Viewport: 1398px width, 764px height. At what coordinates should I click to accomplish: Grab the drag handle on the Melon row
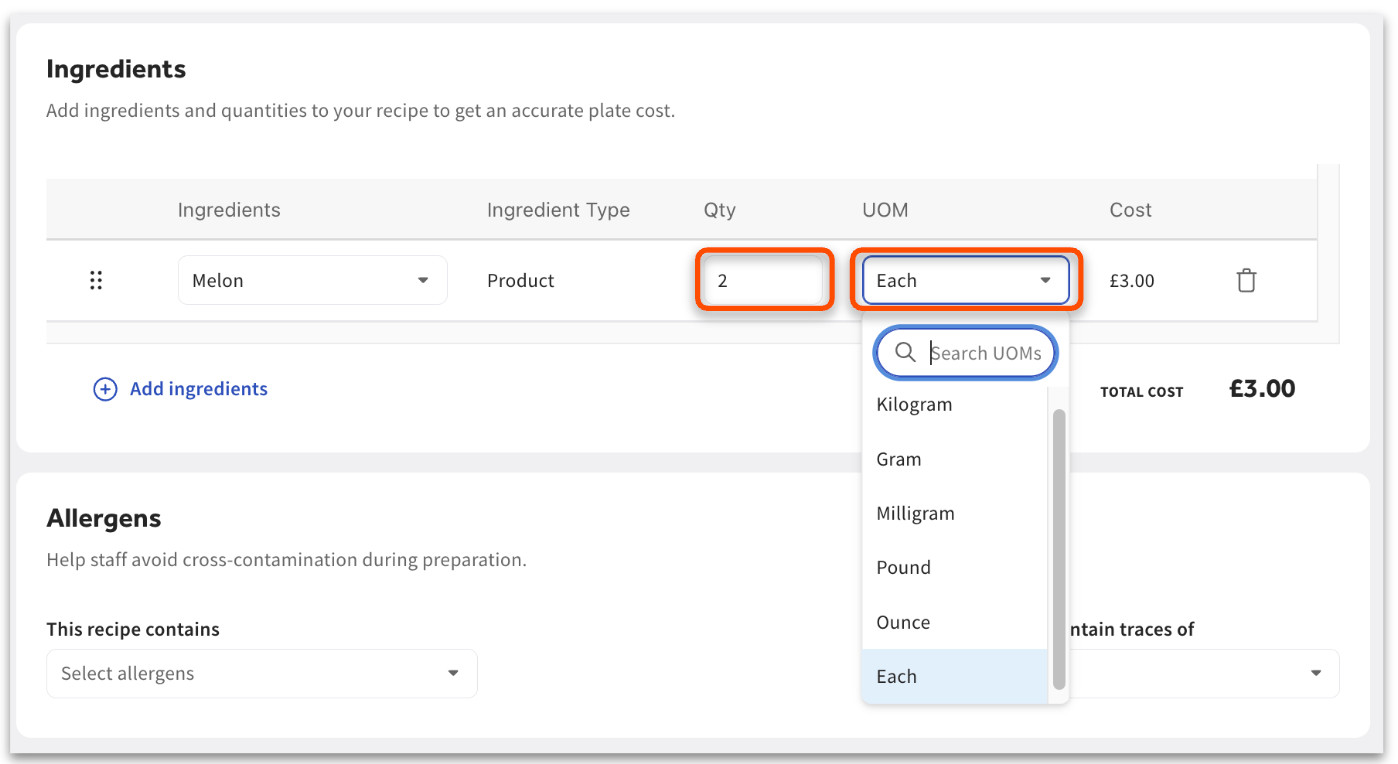click(96, 281)
